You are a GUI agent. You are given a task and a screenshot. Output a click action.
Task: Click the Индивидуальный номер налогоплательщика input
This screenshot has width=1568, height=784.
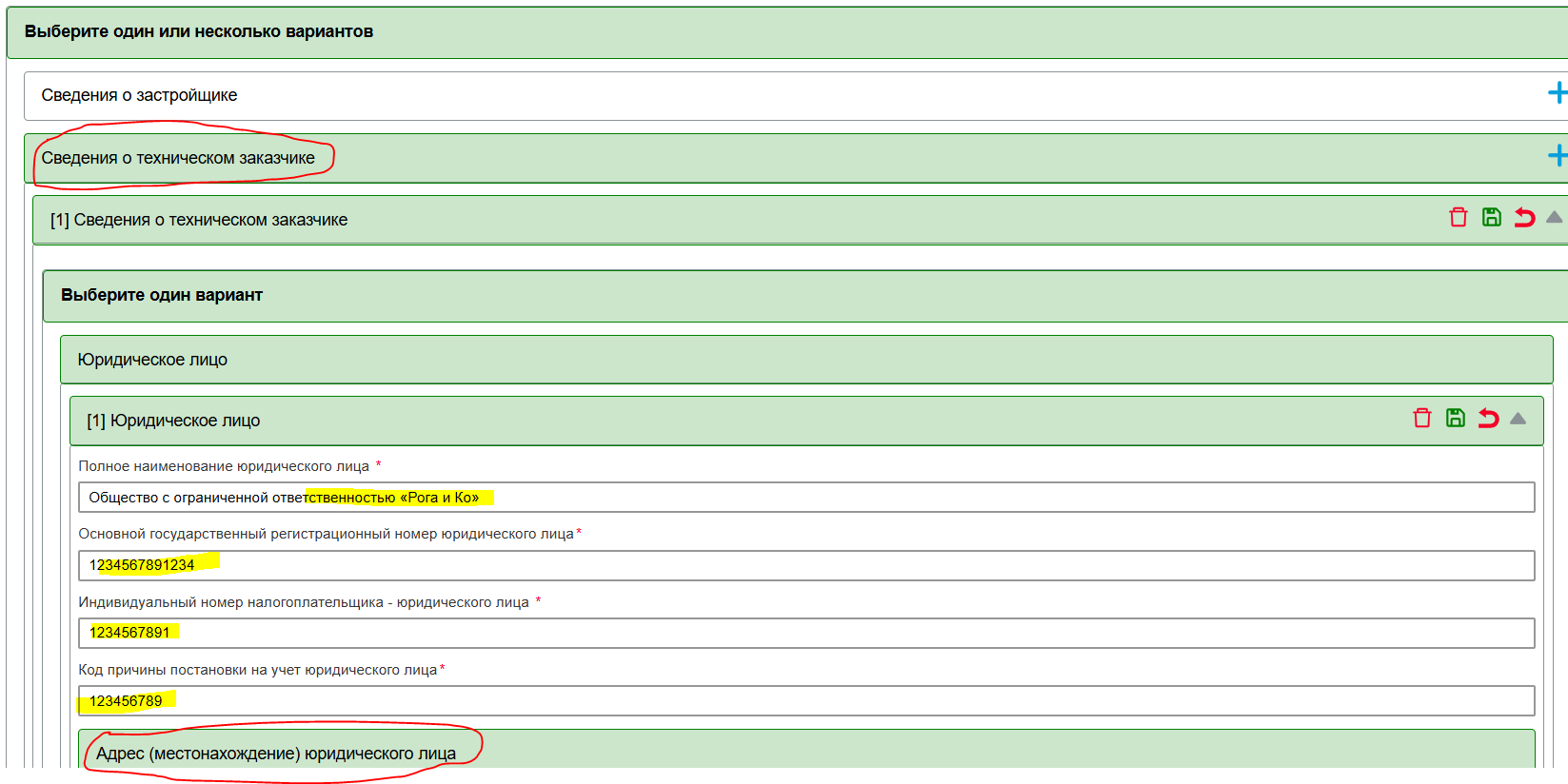(805, 633)
